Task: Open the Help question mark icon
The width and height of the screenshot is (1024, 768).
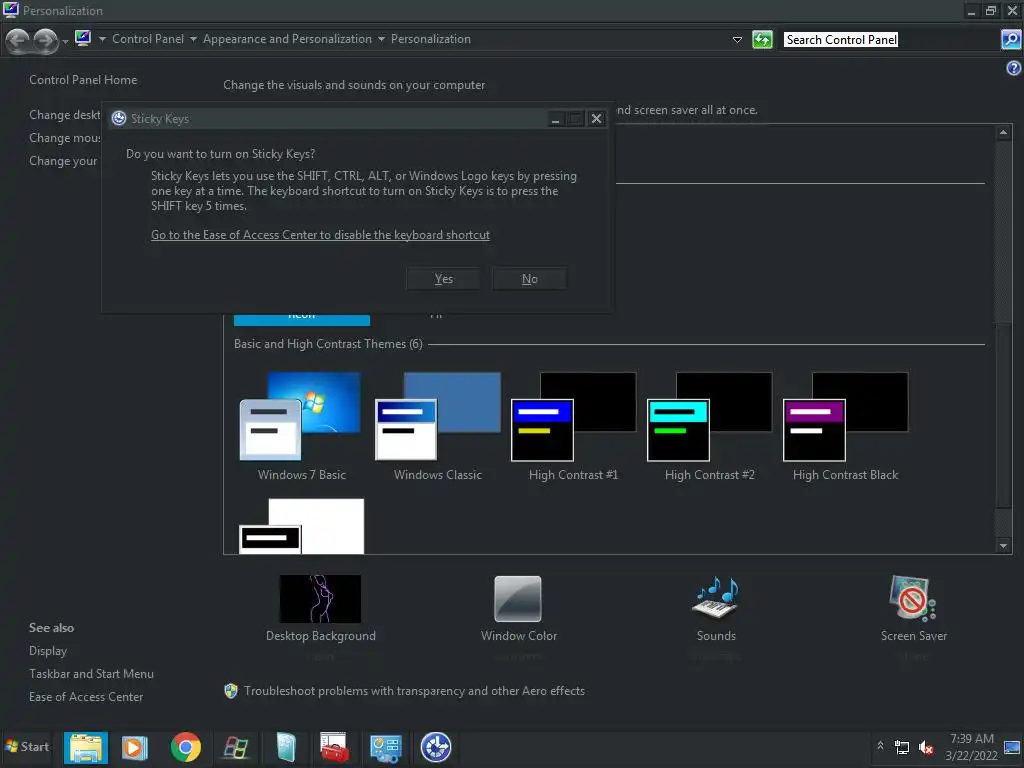Action: tap(1014, 68)
